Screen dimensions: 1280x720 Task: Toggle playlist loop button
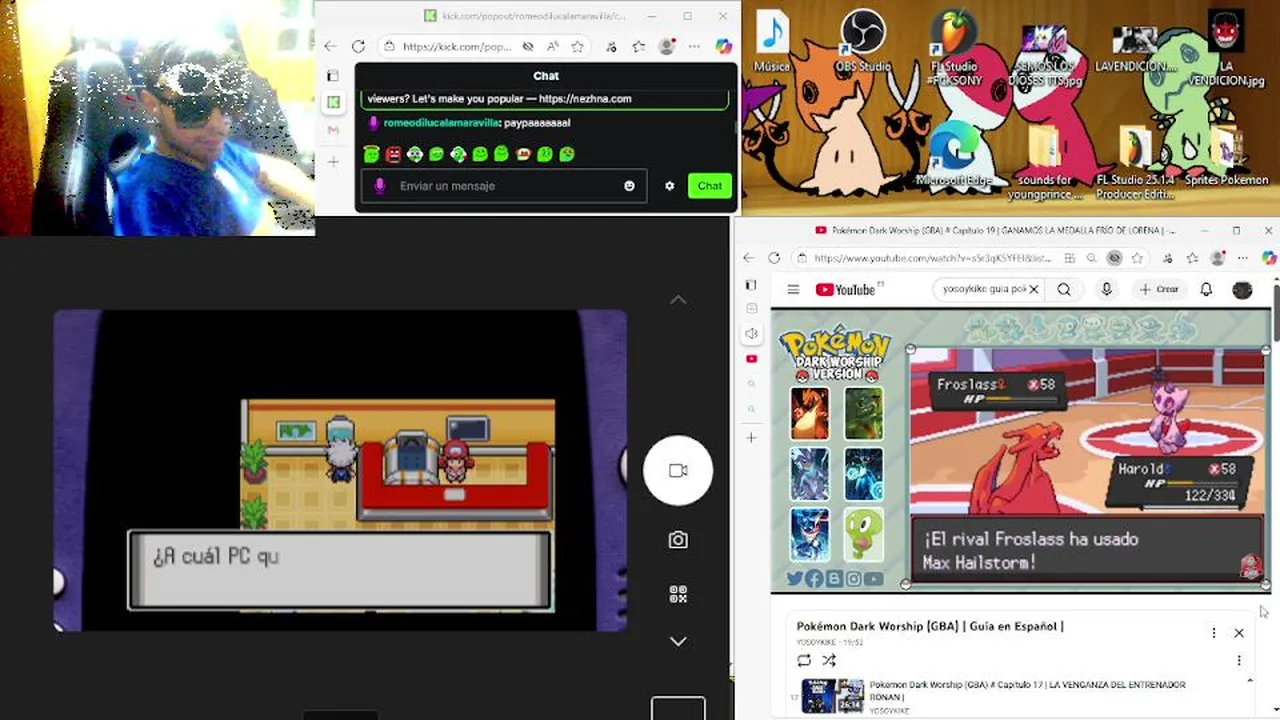tap(804, 660)
